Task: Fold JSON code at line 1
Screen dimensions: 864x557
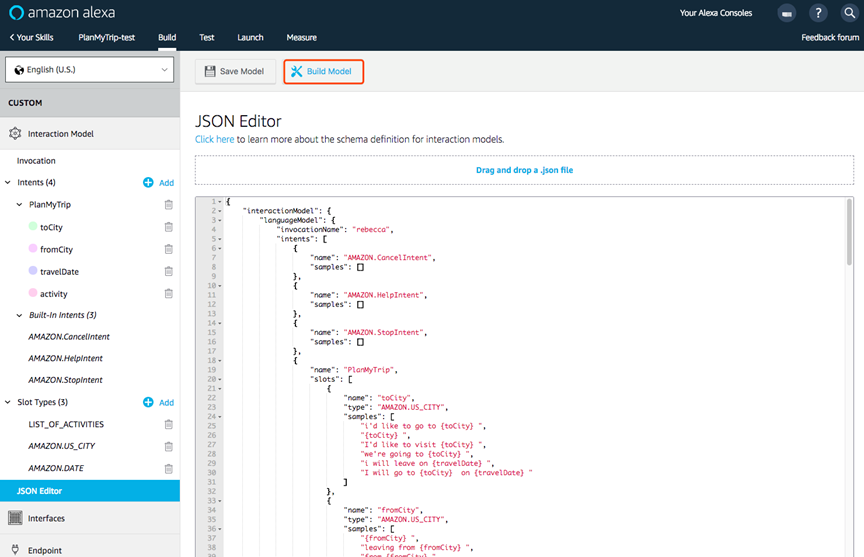Action: pos(220,202)
